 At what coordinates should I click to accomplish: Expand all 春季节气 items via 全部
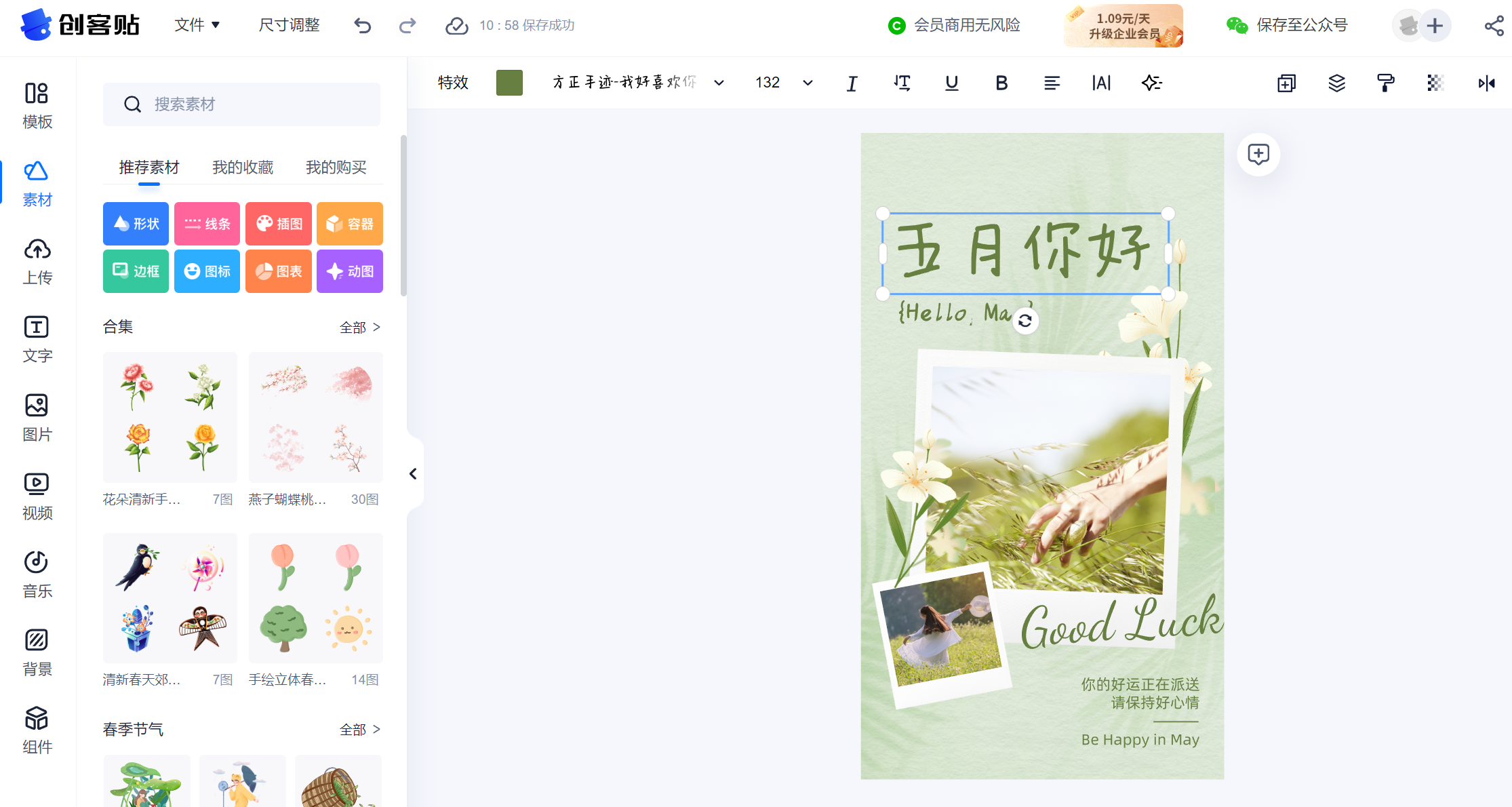[x=360, y=730]
